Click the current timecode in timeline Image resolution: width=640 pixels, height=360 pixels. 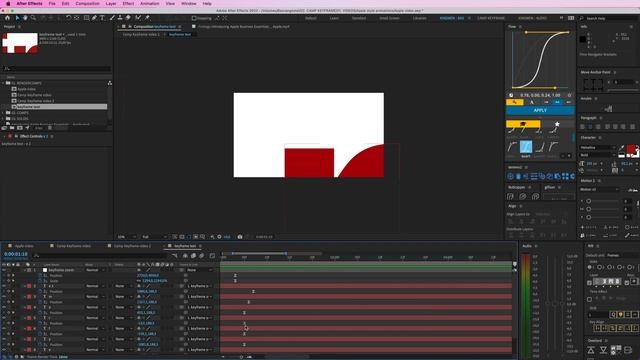click(x=16, y=254)
